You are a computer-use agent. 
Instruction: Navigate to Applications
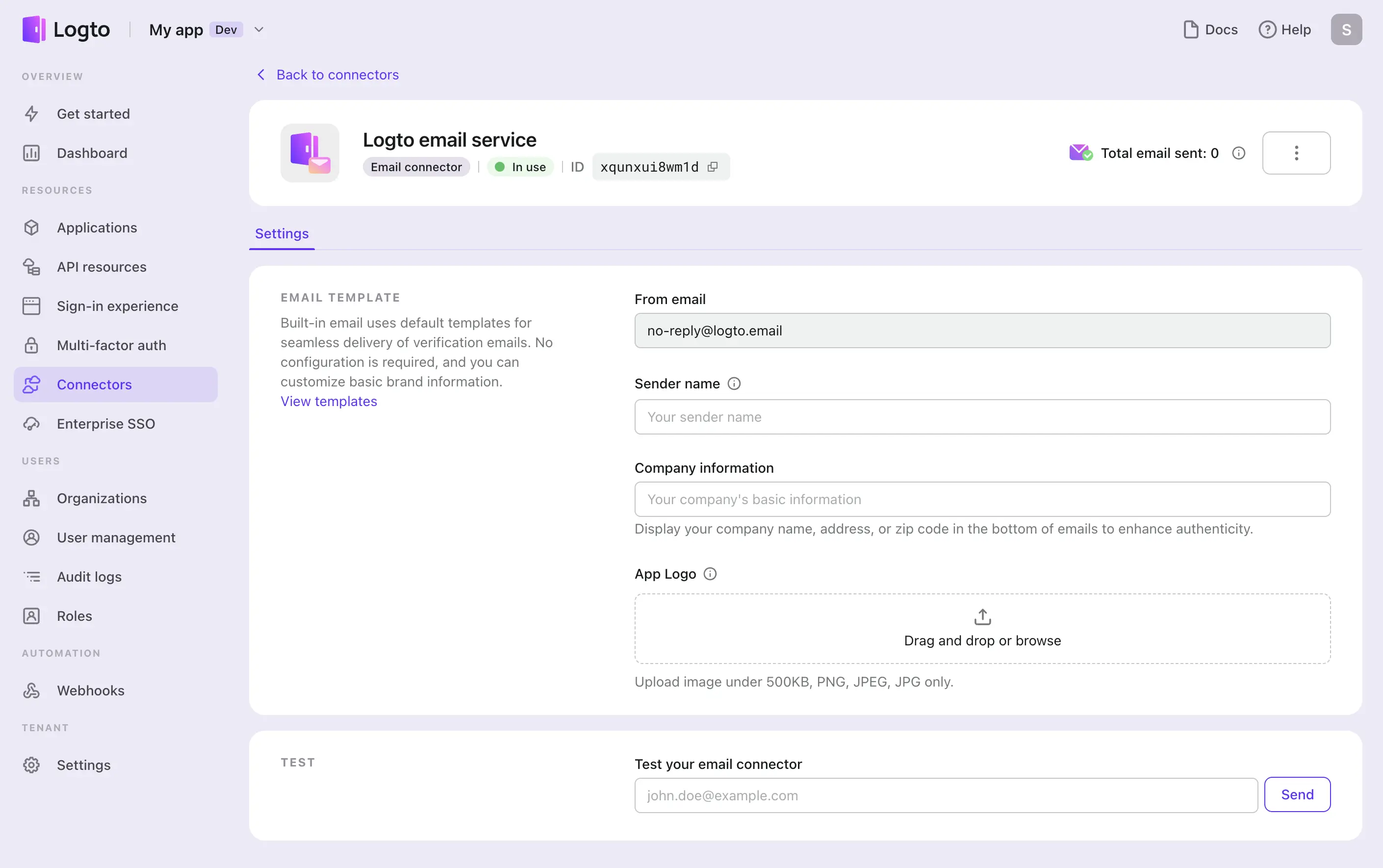coord(115,228)
